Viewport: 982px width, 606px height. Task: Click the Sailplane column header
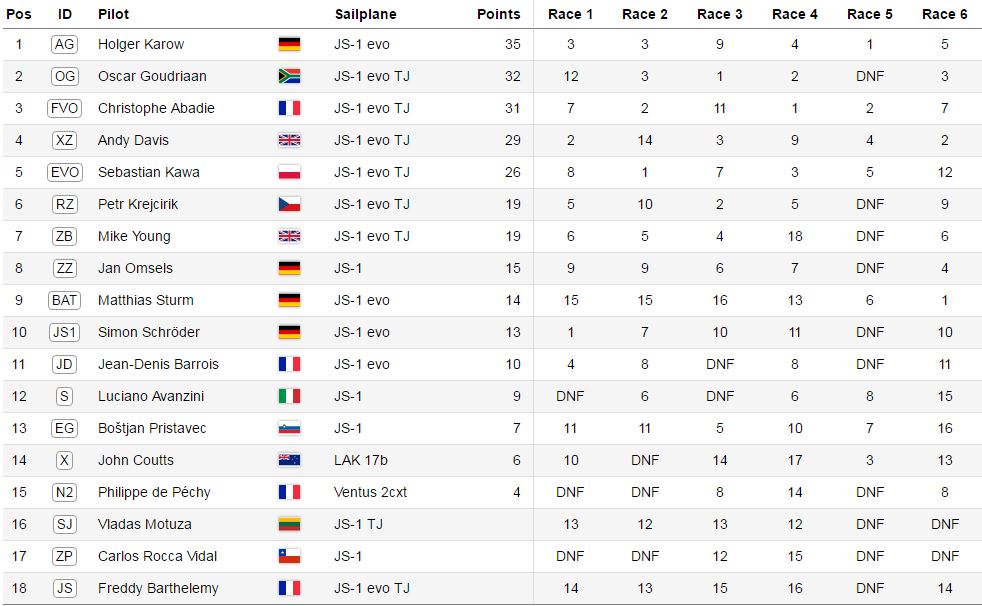[365, 14]
